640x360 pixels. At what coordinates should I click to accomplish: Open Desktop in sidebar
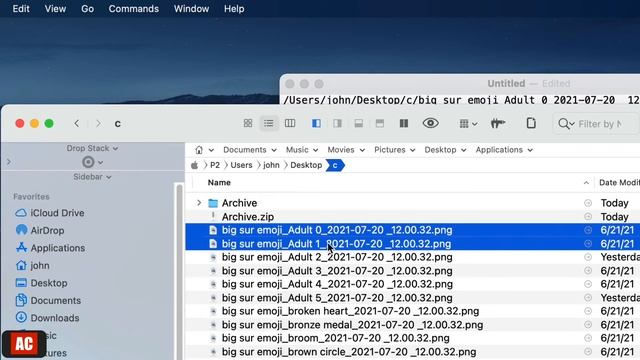coord(41,283)
